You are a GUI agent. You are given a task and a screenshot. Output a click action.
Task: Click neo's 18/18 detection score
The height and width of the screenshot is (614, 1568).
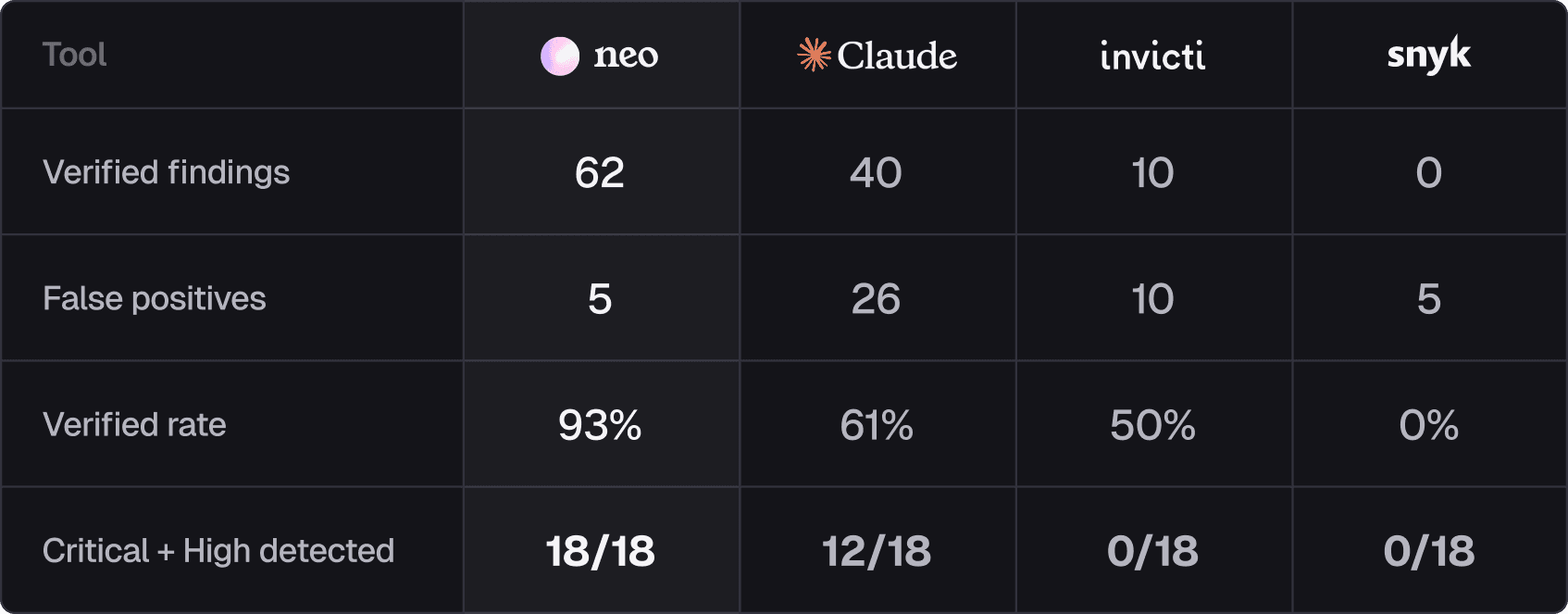[600, 551]
